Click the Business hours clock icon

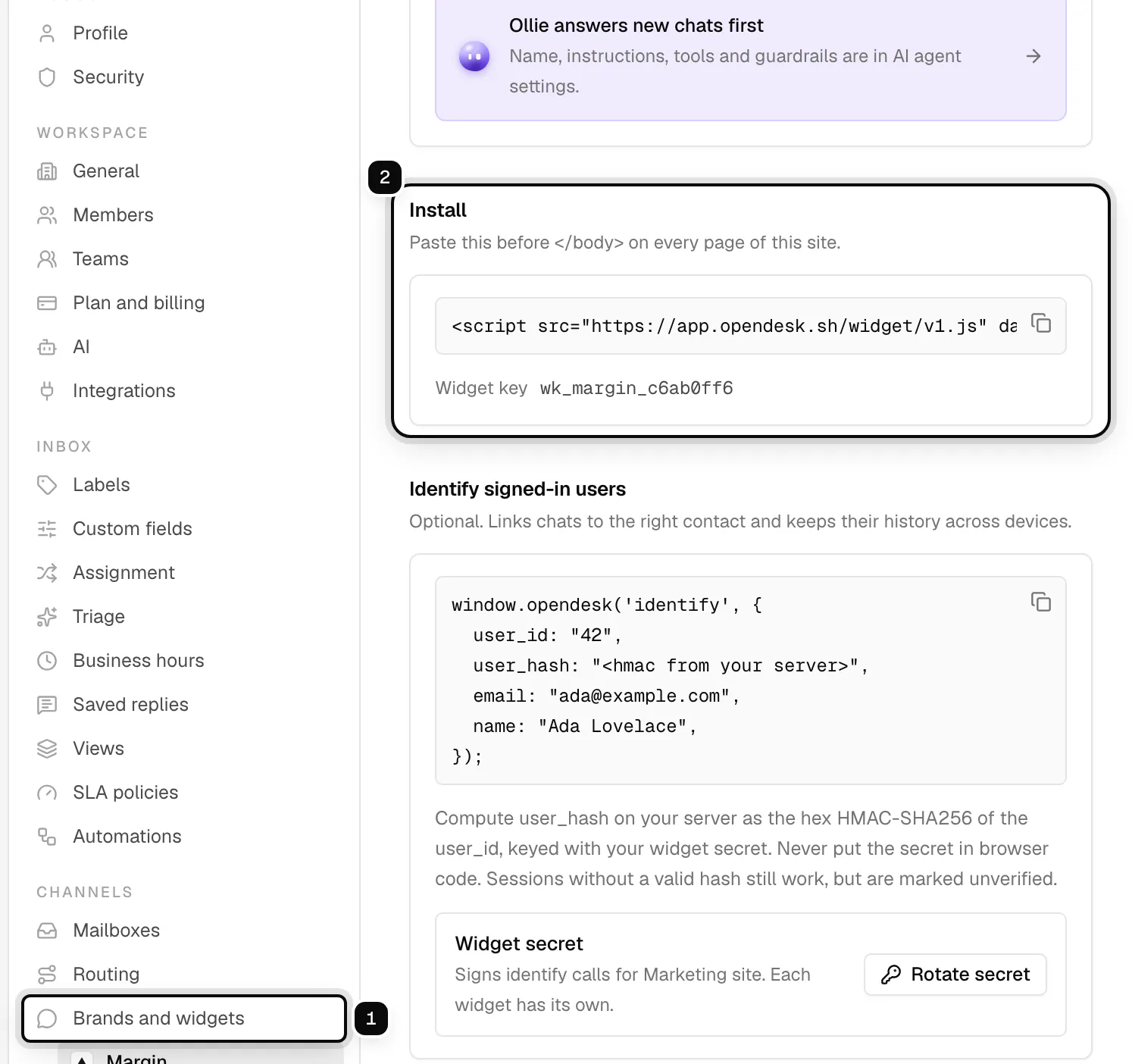tap(47, 661)
